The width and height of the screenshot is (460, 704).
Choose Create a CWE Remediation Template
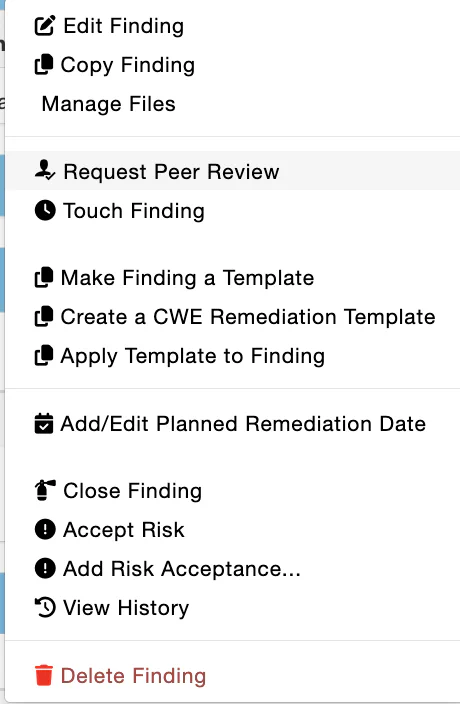tap(248, 317)
